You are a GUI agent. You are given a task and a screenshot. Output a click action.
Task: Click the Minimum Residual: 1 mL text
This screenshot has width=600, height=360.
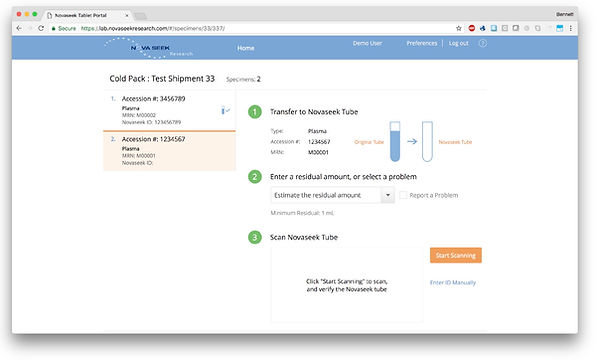tap(302, 213)
